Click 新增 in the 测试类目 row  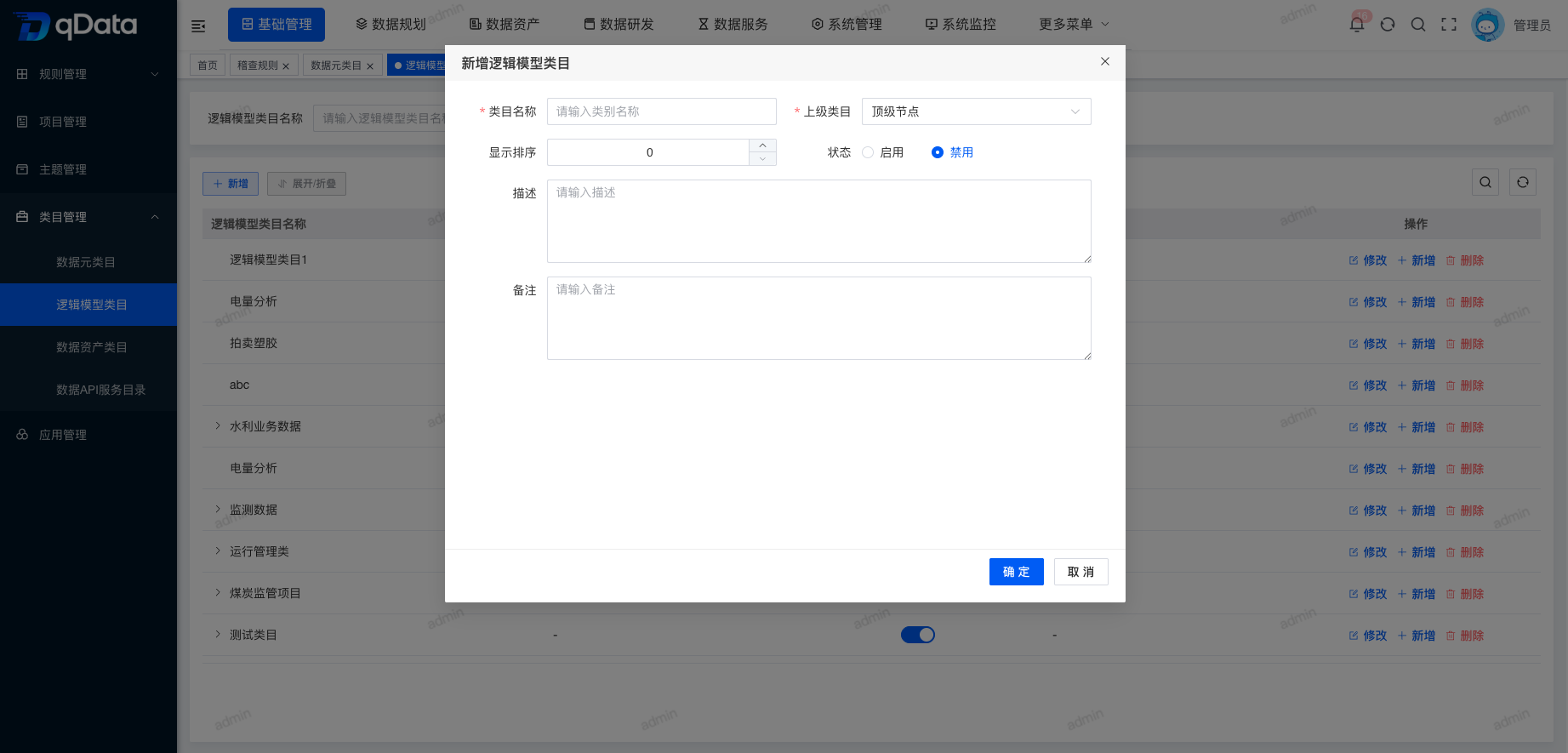click(1417, 636)
